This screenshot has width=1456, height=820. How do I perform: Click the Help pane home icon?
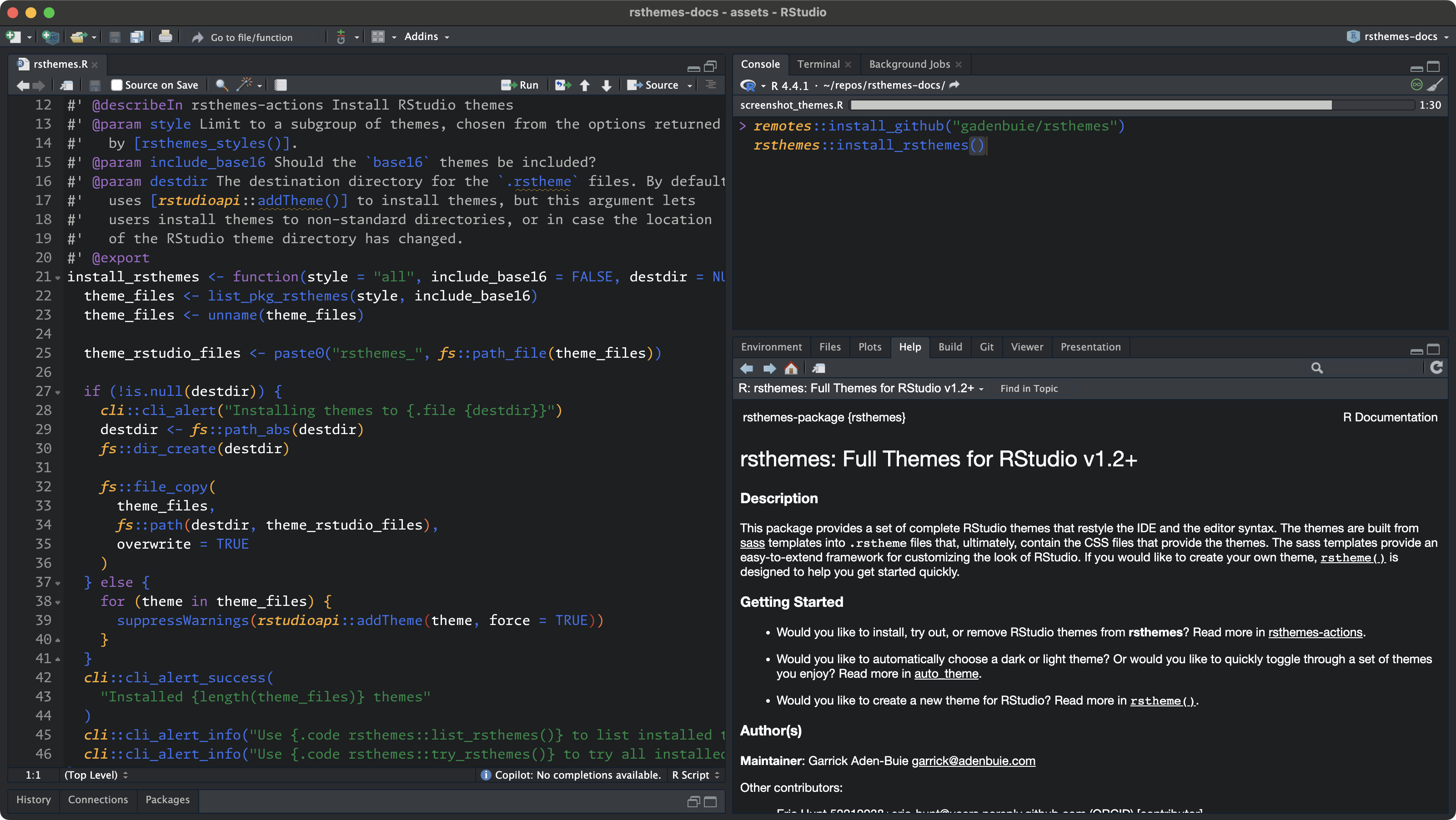(x=791, y=369)
